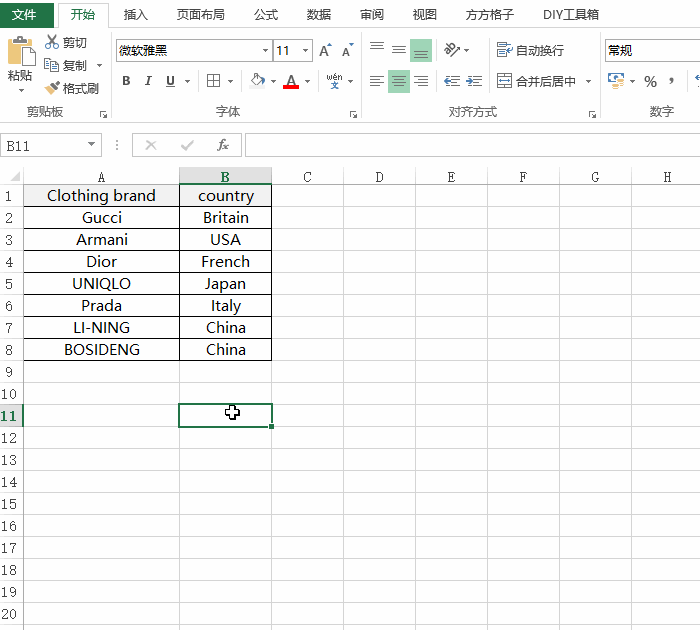The height and width of the screenshot is (630, 700).
Task: Open the font size dropdown arrow
Action: click(x=305, y=50)
